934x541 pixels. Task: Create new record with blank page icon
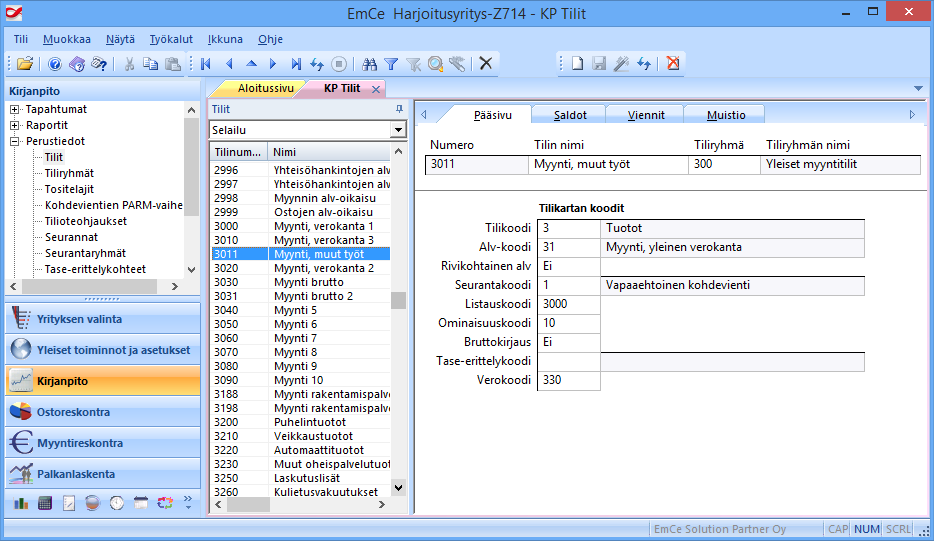[577, 63]
